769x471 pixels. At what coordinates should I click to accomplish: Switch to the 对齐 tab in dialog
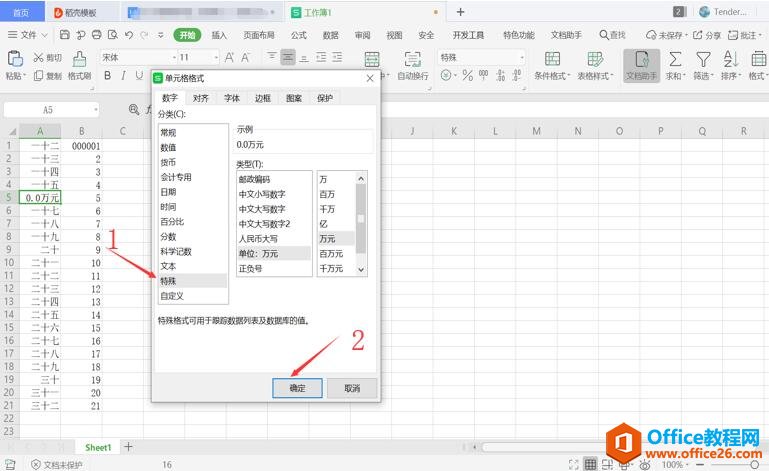click(x=201, y=98)
